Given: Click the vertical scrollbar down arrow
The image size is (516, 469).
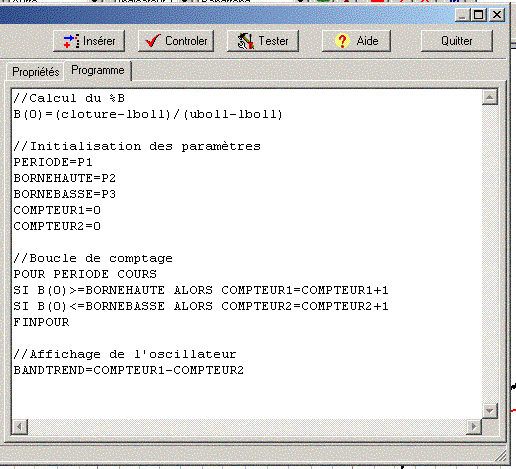Looking at the screenshot, I should [490, 410].
